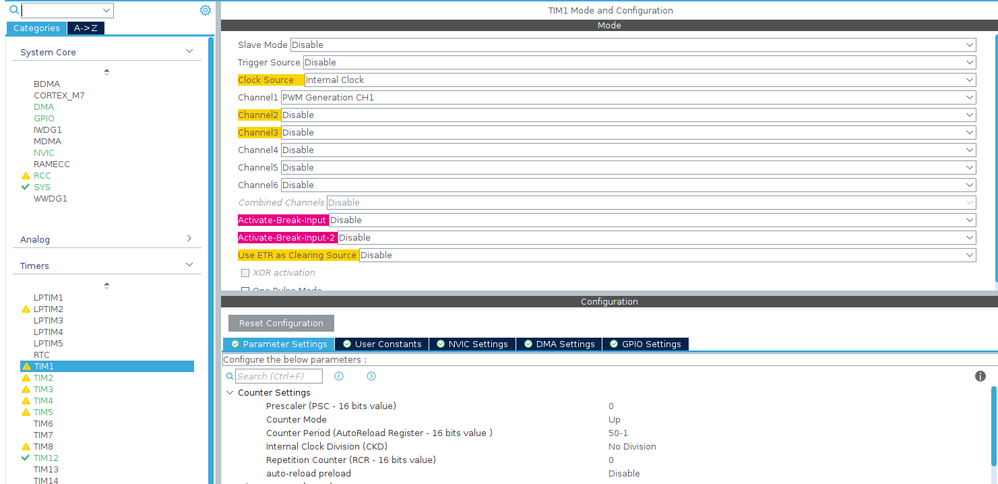Screen dimensions: 998x484
Task: Open the Channel4 dropdown
Action: (x=628, y=150)
